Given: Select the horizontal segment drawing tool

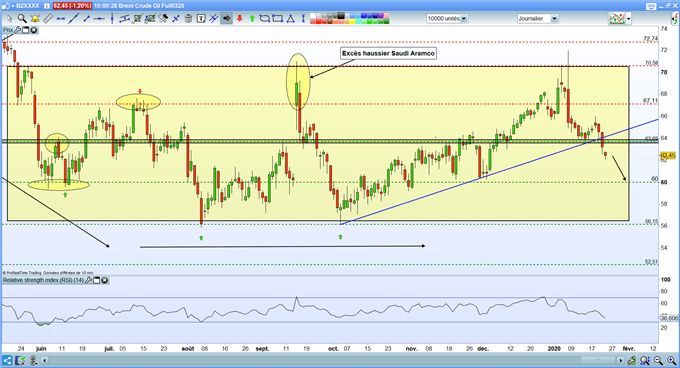Looking at the screenshot, I should 61,19.
